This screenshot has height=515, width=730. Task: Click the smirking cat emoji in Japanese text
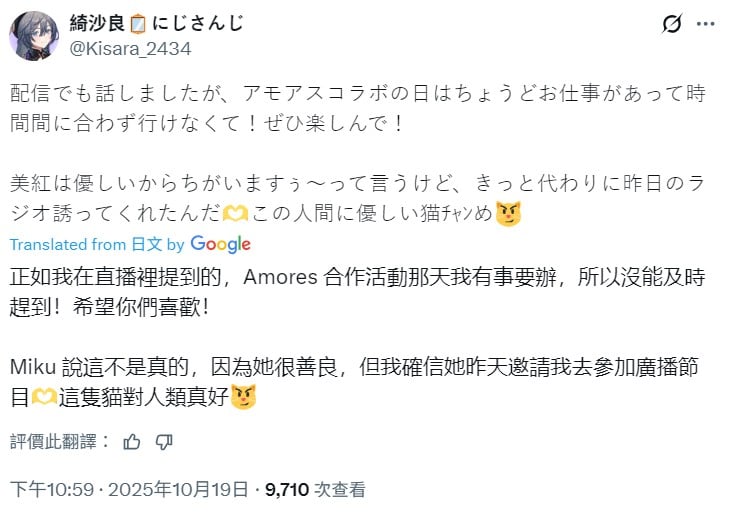point(510,214)
